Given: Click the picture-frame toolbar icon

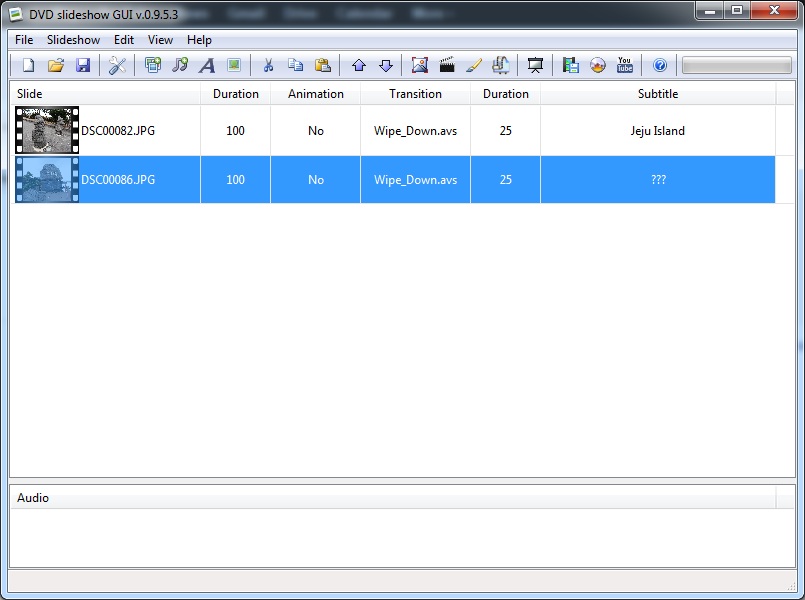Looking at the screenshot, I should pyautogui.click(x=419, y=65).
